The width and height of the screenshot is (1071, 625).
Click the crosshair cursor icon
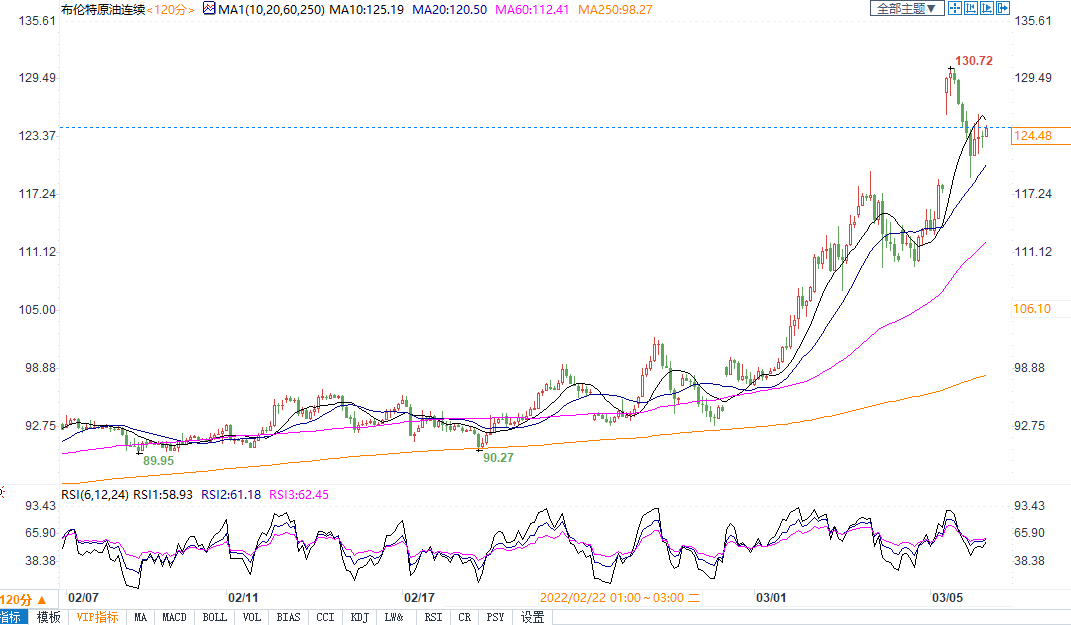[x=954, y=8]
